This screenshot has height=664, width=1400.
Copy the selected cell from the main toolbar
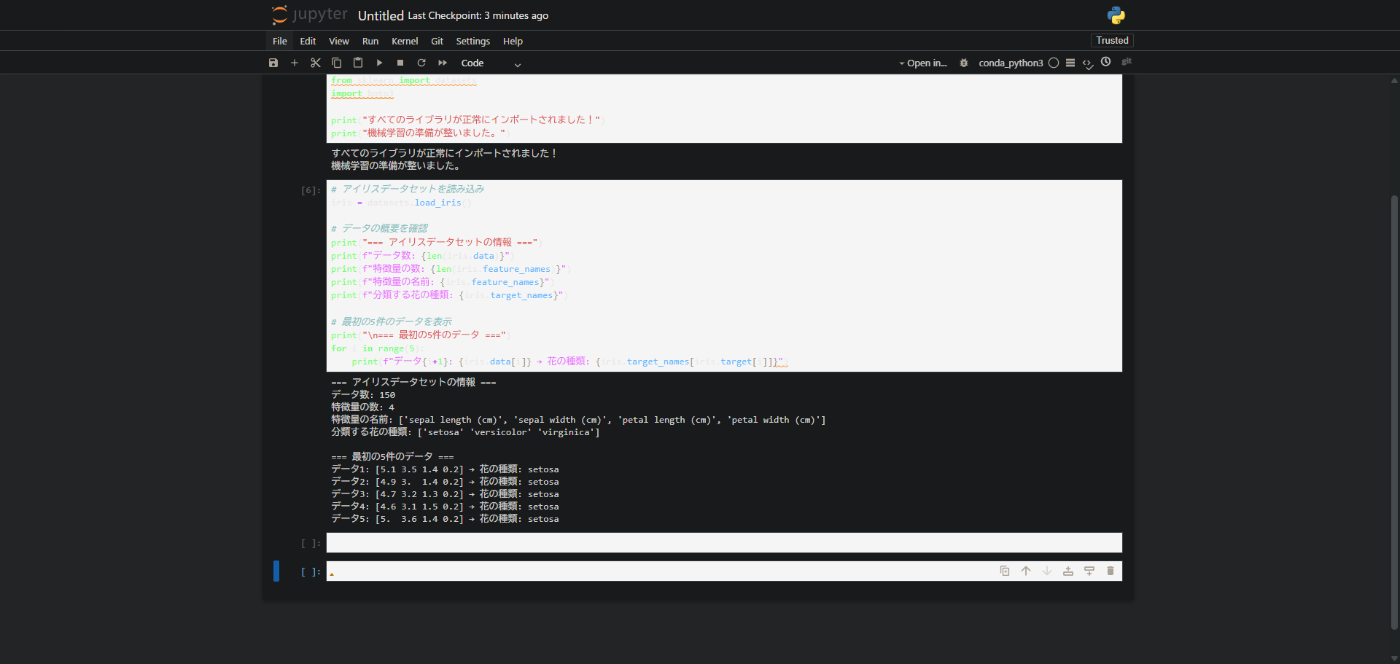(336, 63)
